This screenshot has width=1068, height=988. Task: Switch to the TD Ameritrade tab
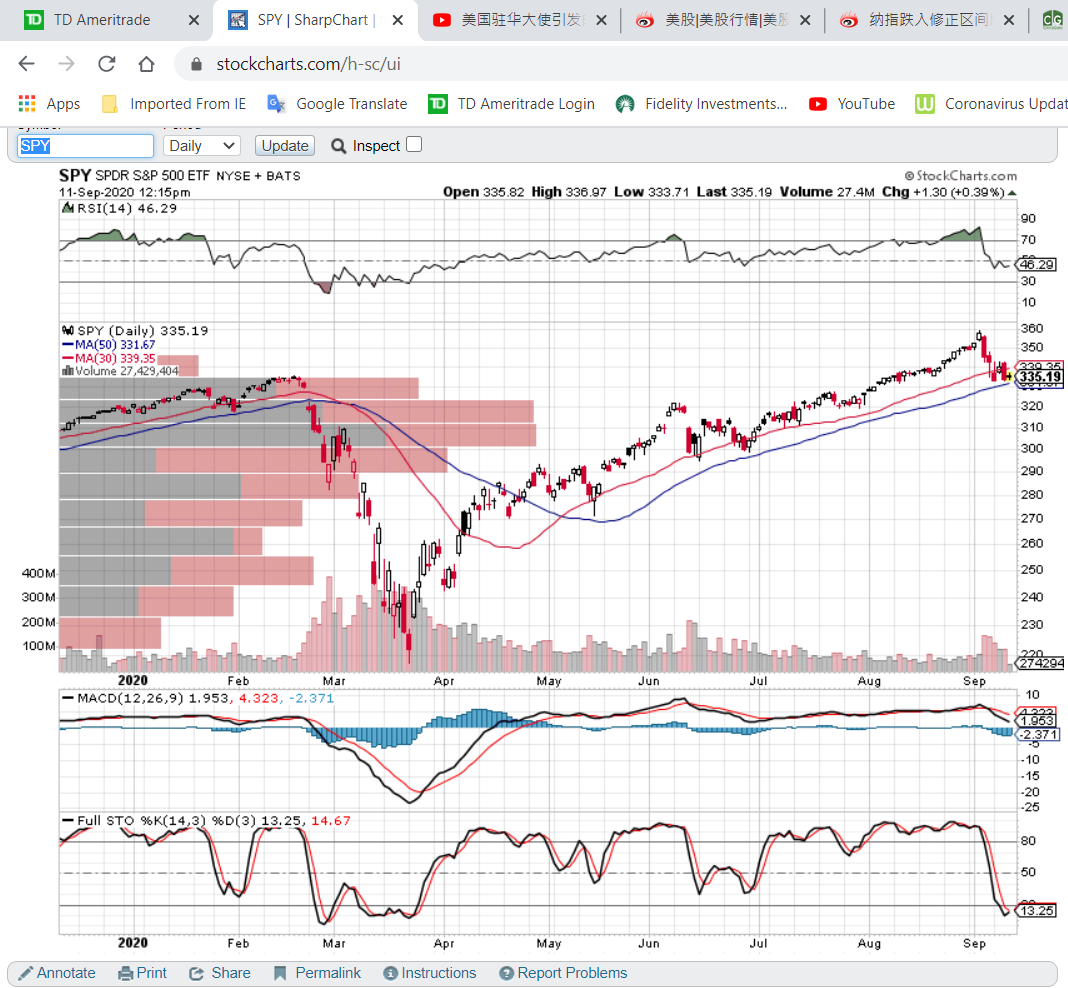[102, 20]
